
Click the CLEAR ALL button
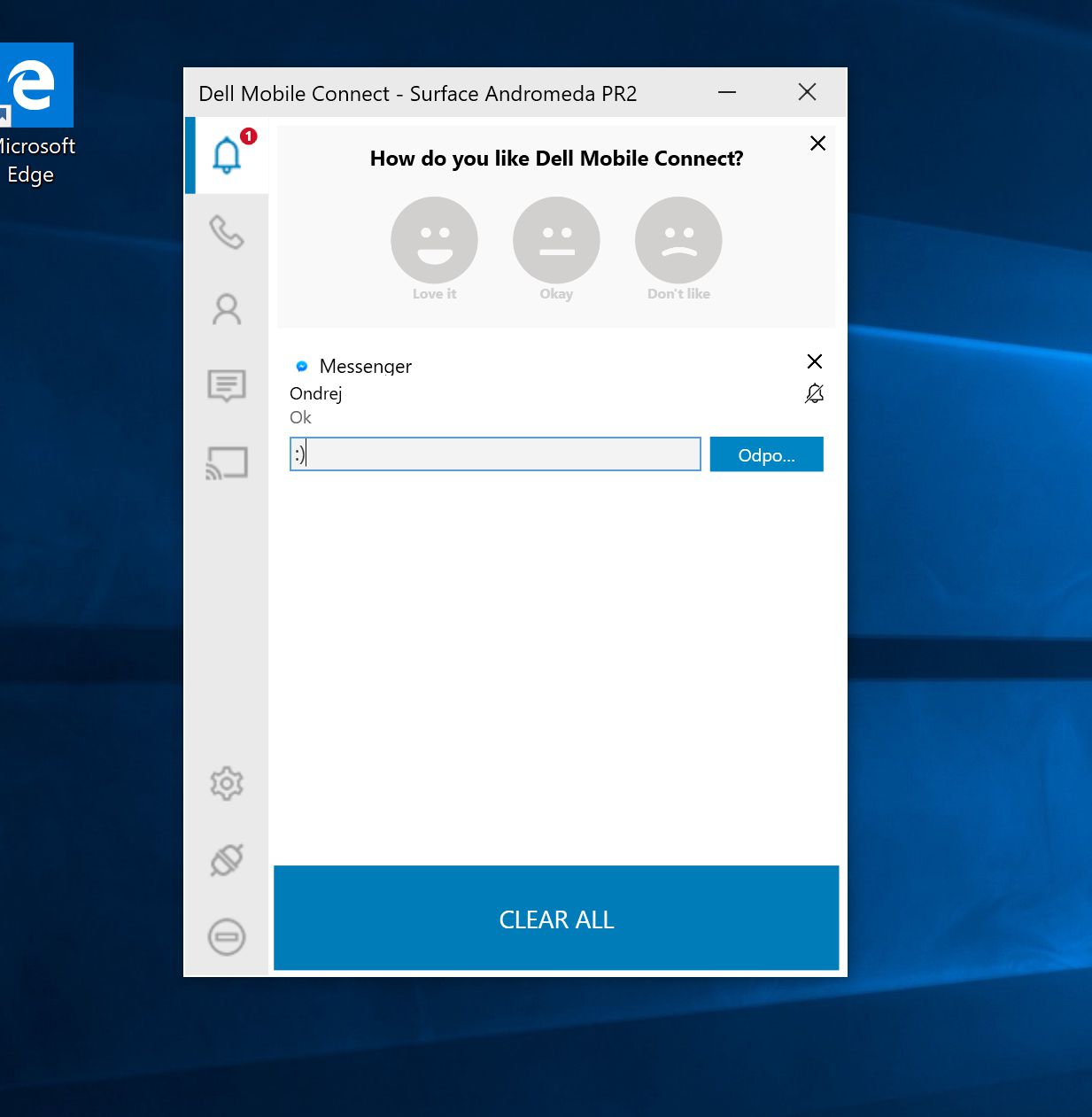556,919
